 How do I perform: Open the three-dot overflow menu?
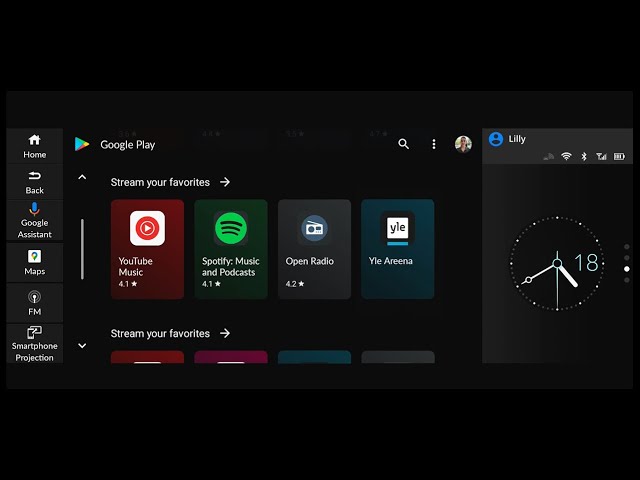(x=434, y=144)
